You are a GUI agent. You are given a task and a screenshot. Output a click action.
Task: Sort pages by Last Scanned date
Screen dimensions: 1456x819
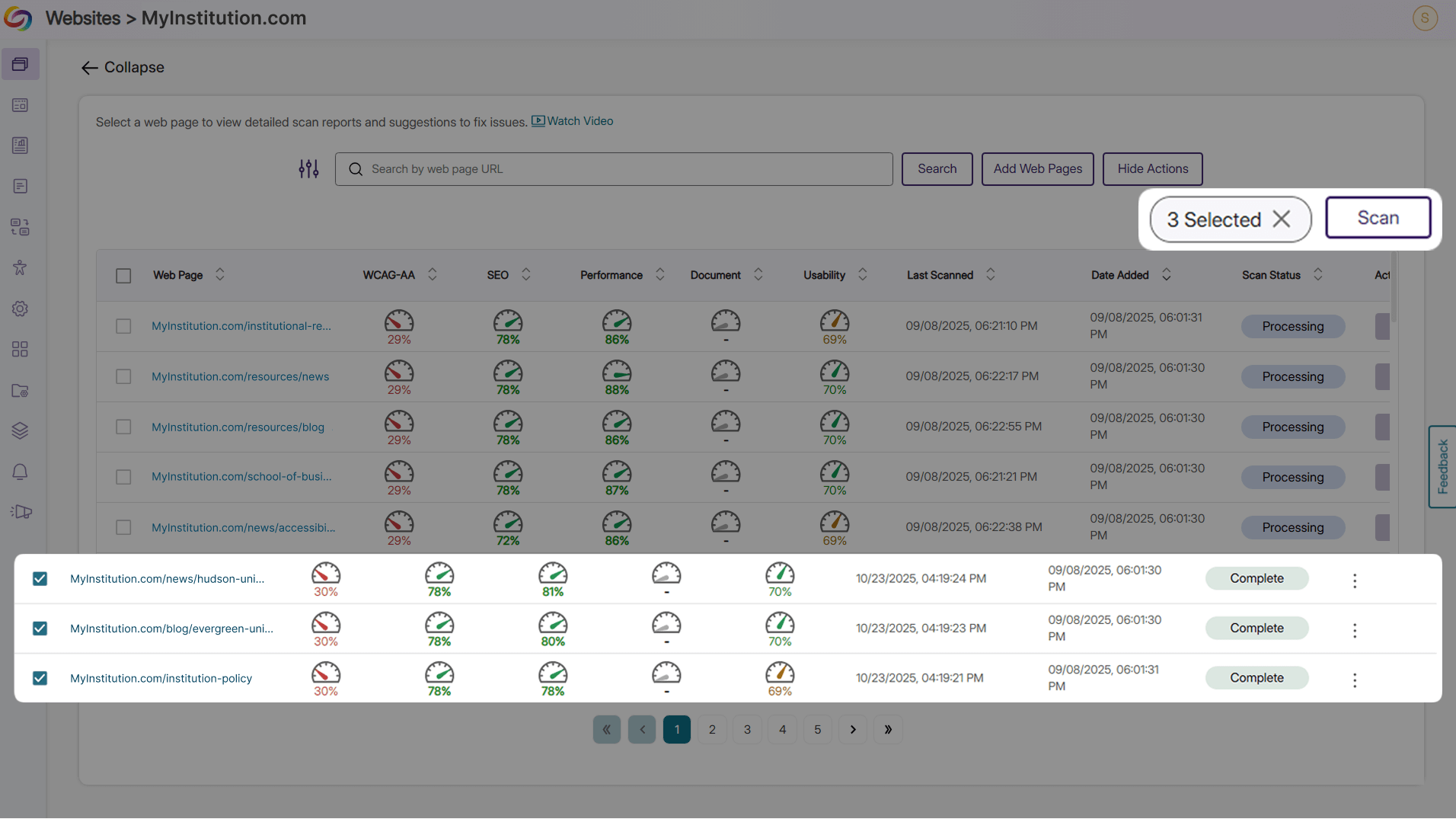click(990, 275)
